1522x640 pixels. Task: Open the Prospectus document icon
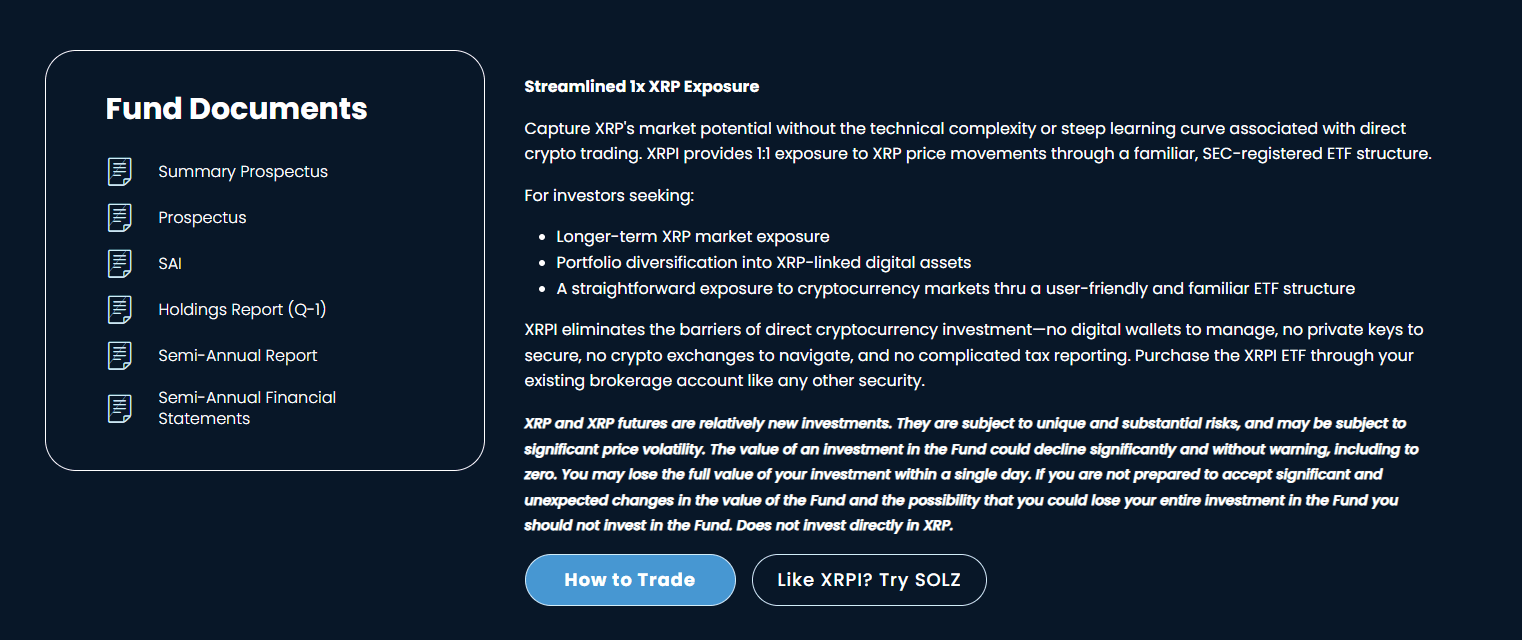[119, 217]
